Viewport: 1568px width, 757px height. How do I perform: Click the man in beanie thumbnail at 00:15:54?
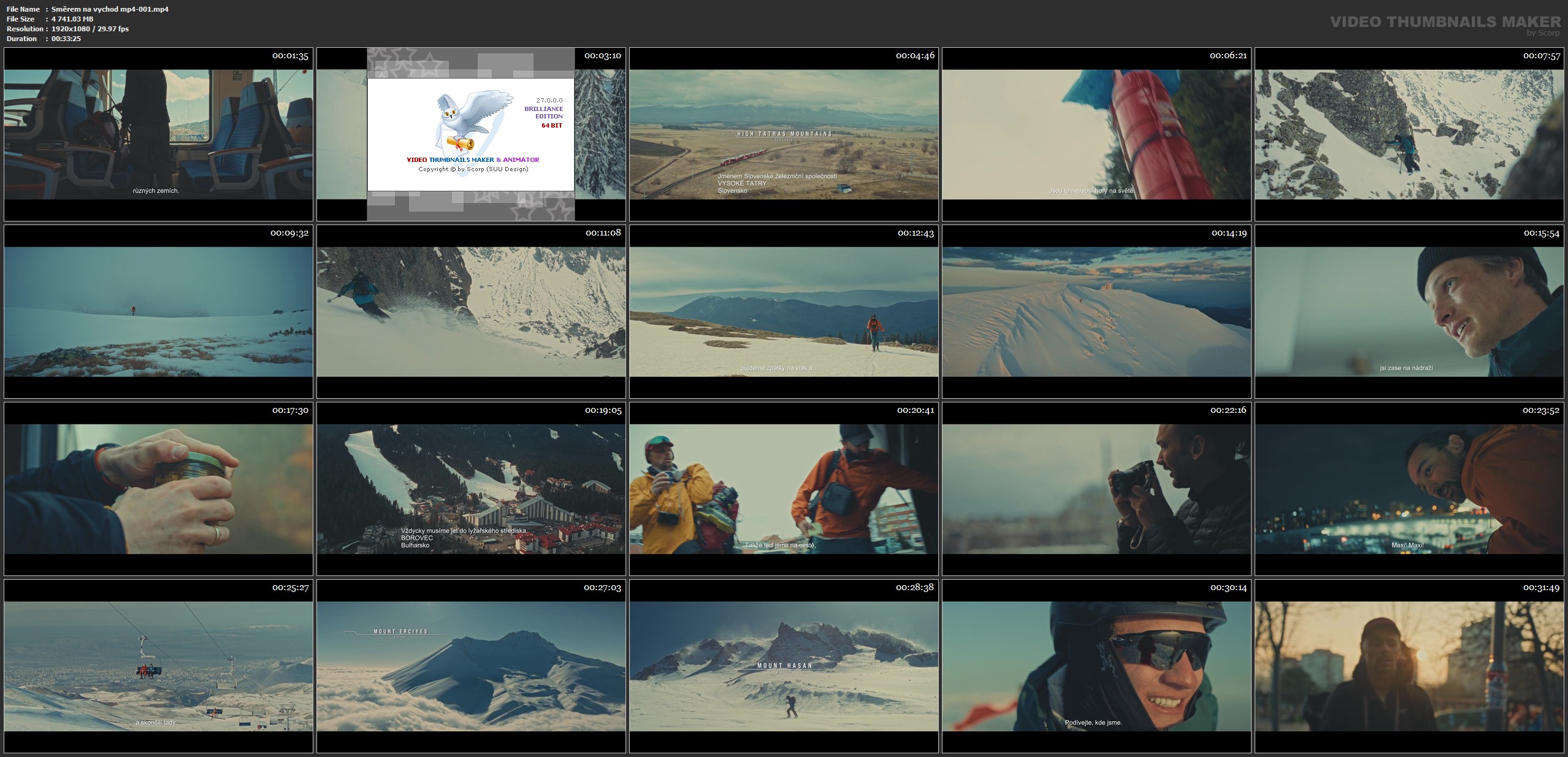tap(1409, 312)
